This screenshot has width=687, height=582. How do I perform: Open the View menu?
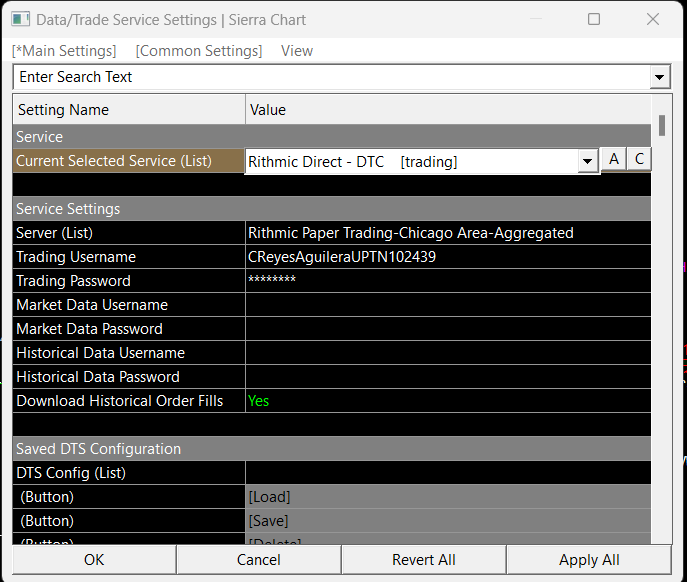(x=297, y=51)
